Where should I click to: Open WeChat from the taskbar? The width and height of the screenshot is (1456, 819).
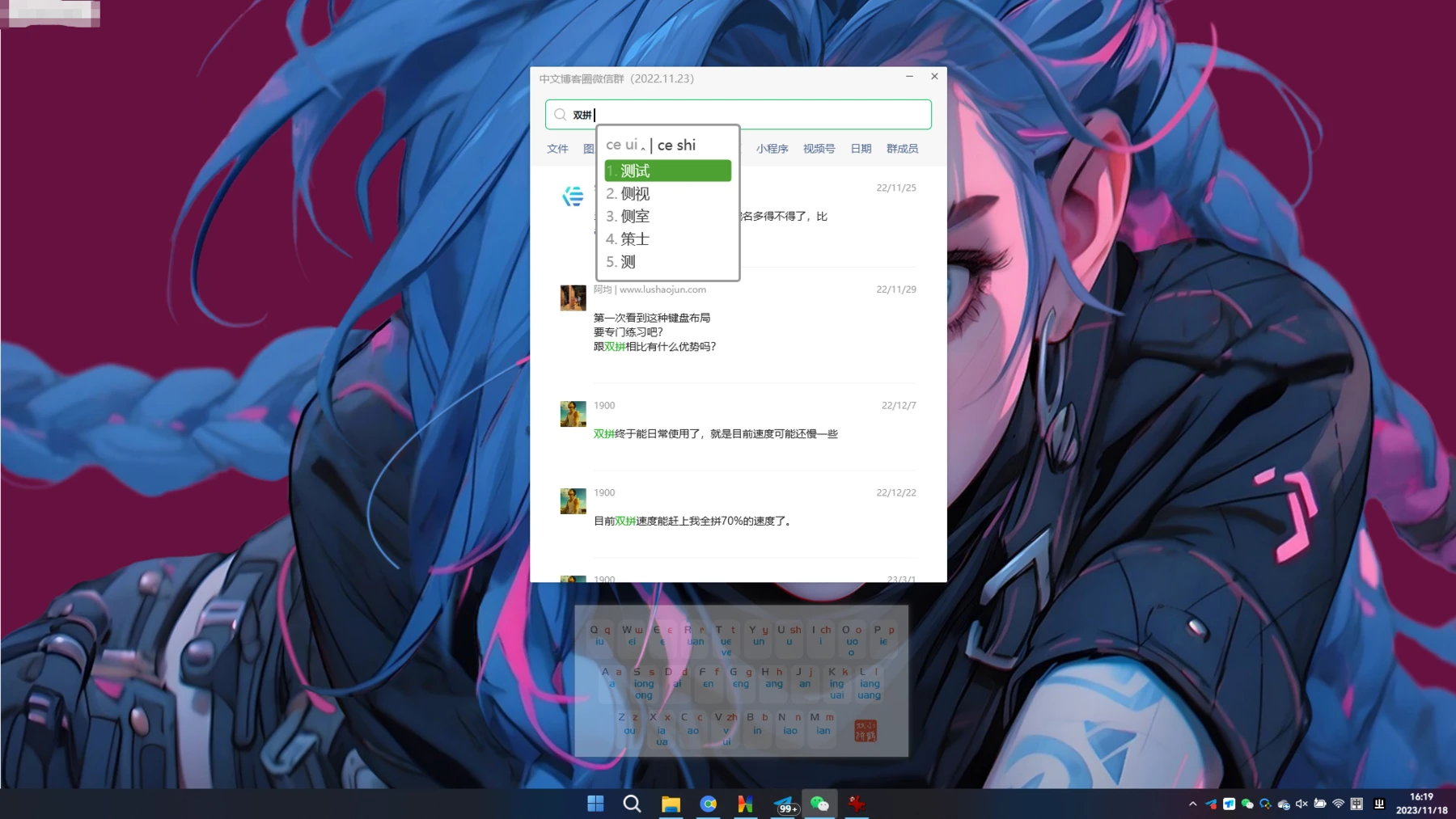[x=819, y=804]
